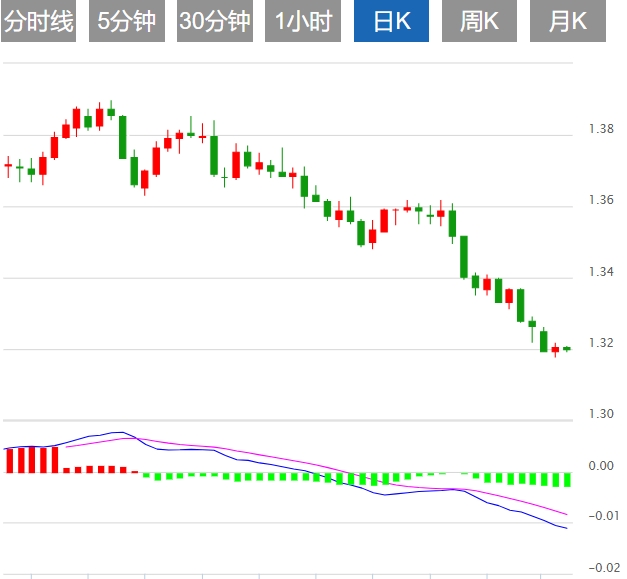Click the 1.30 price axis label
Screen dimensions: 627x579
click(601, 414)
